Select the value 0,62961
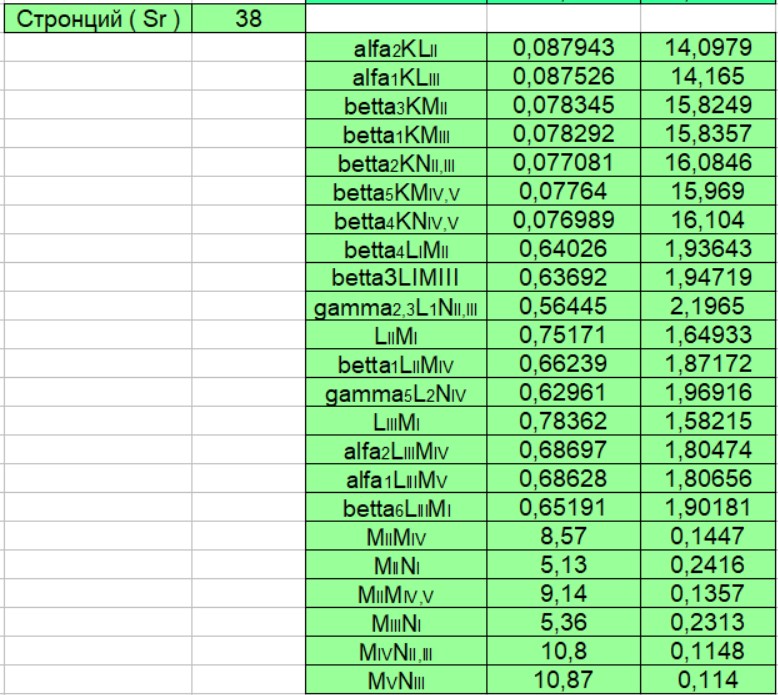The width and height of the screenshot is (778, 695). (563, 393)
